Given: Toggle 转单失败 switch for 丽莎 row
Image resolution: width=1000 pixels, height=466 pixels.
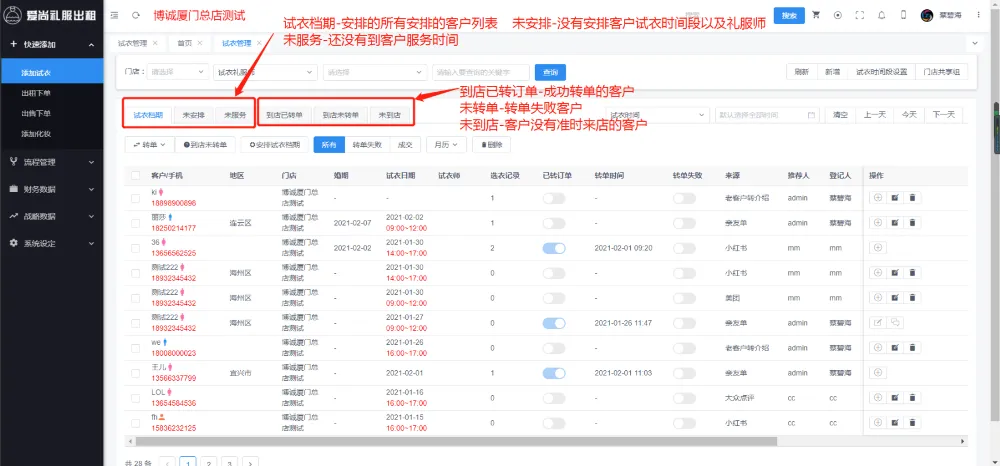Looking at the screenshot, I should (684, 223).
